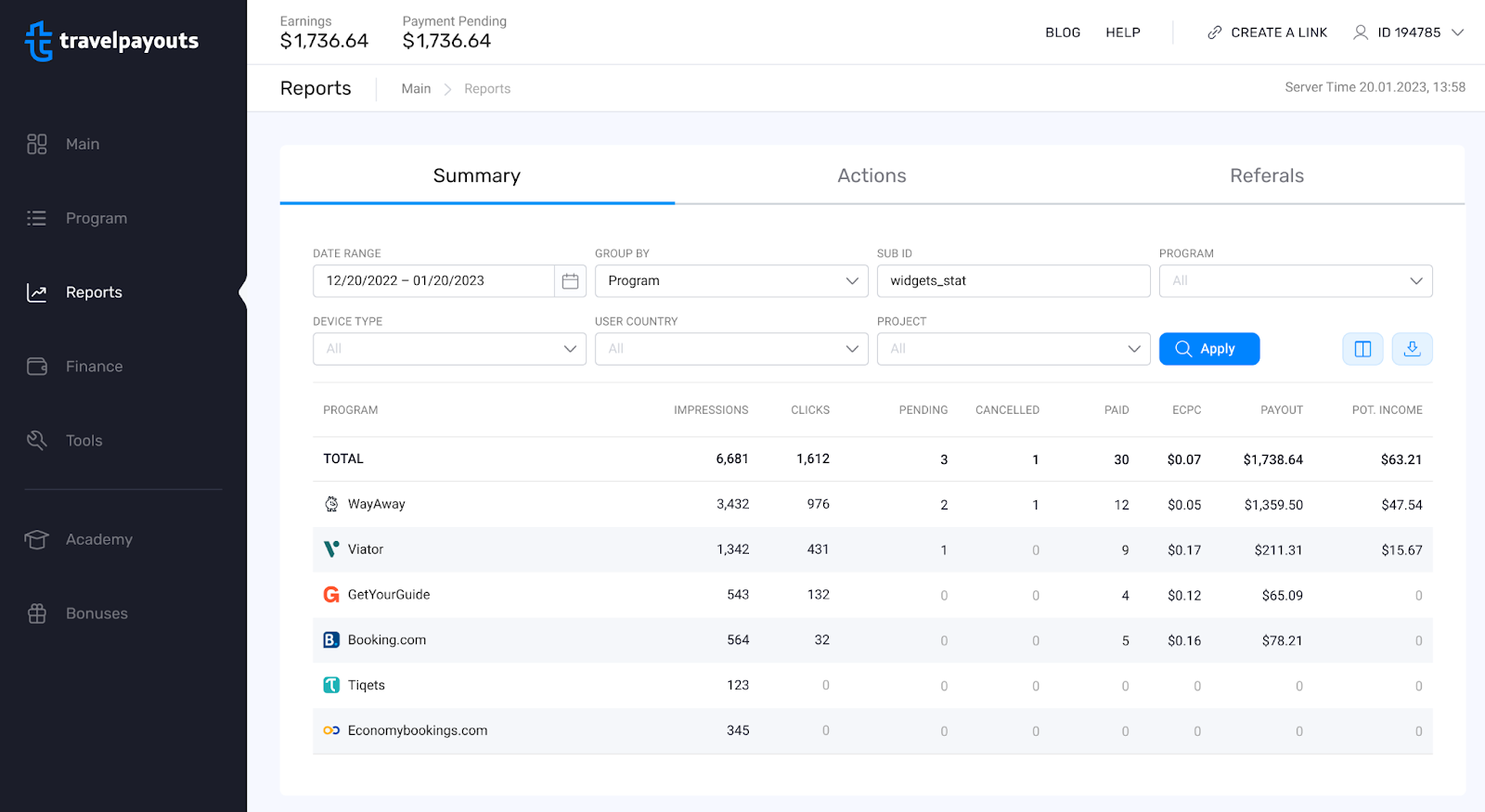The height and width of the screenshot is (812, 1485).
Task: Open Academy section in sidebar
Action: [x=99, y=539]
